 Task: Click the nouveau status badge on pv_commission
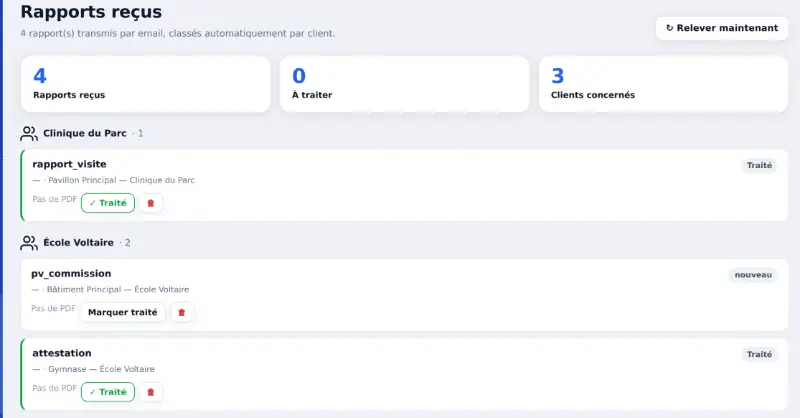click(753, 275)
